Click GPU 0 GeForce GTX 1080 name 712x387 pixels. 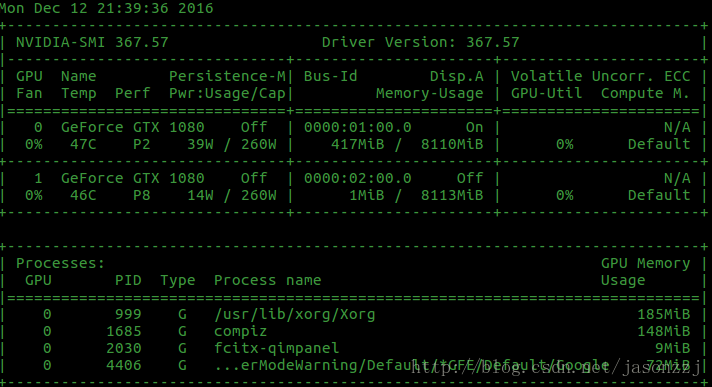pyautogui.click(x=133, y=127)
